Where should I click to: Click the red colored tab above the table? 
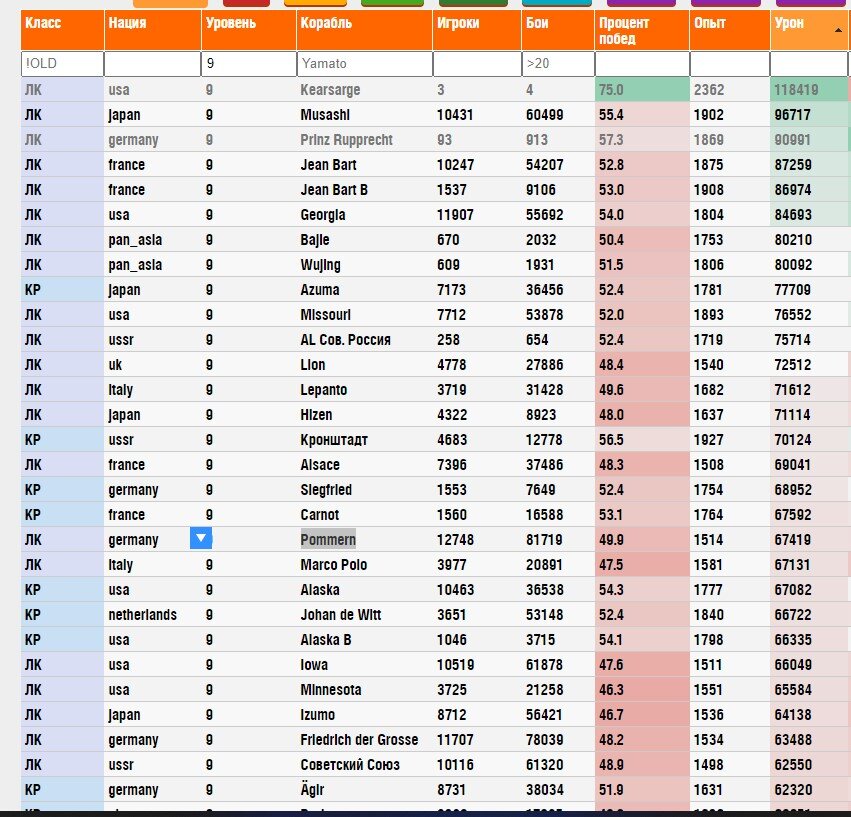246,3
